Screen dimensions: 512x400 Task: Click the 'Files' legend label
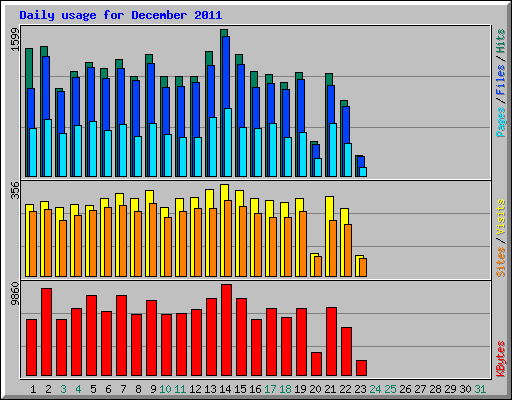[500, 80]
